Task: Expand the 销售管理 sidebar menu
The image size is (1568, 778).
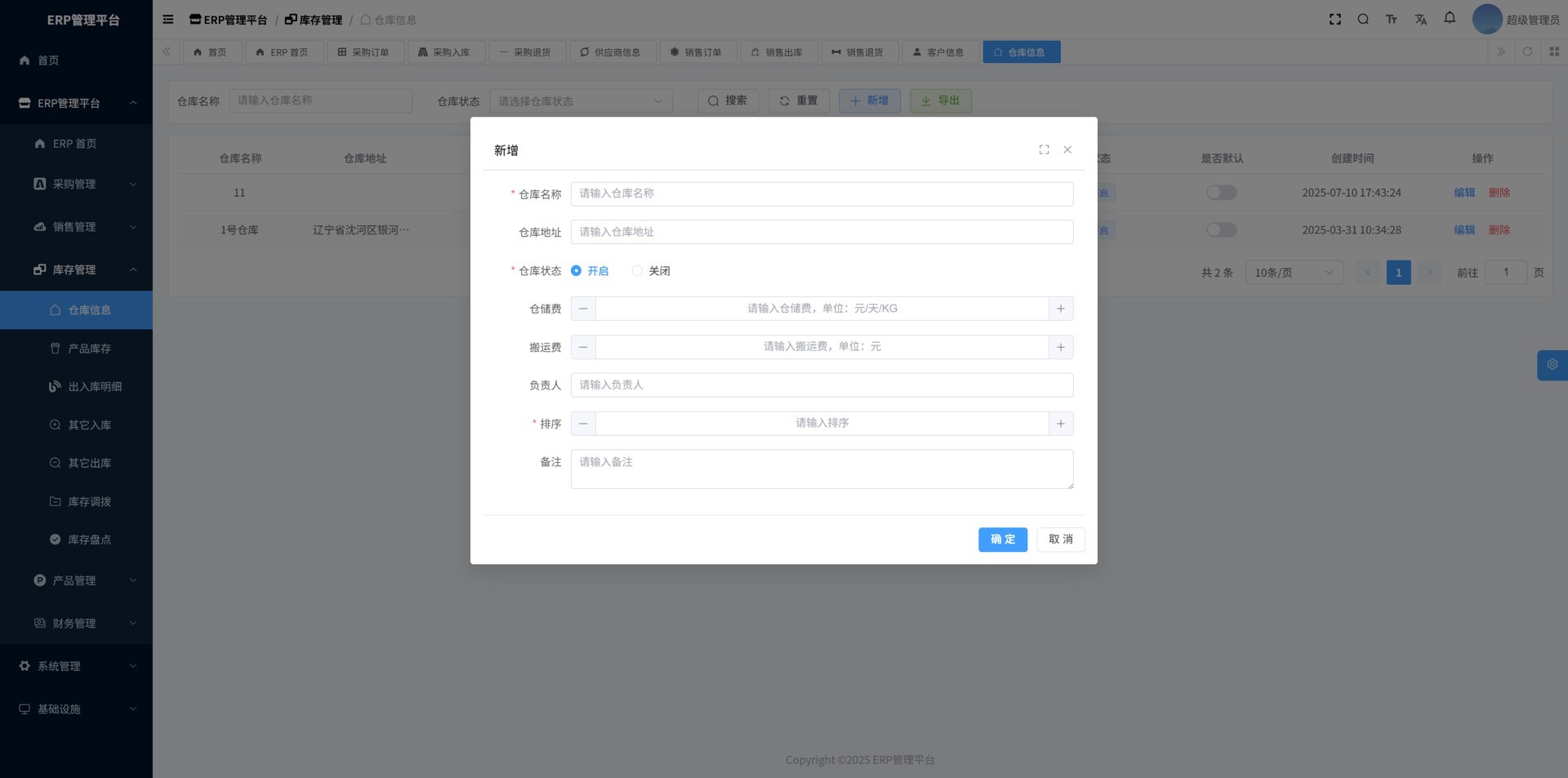Action: click(x=76, y=227)
